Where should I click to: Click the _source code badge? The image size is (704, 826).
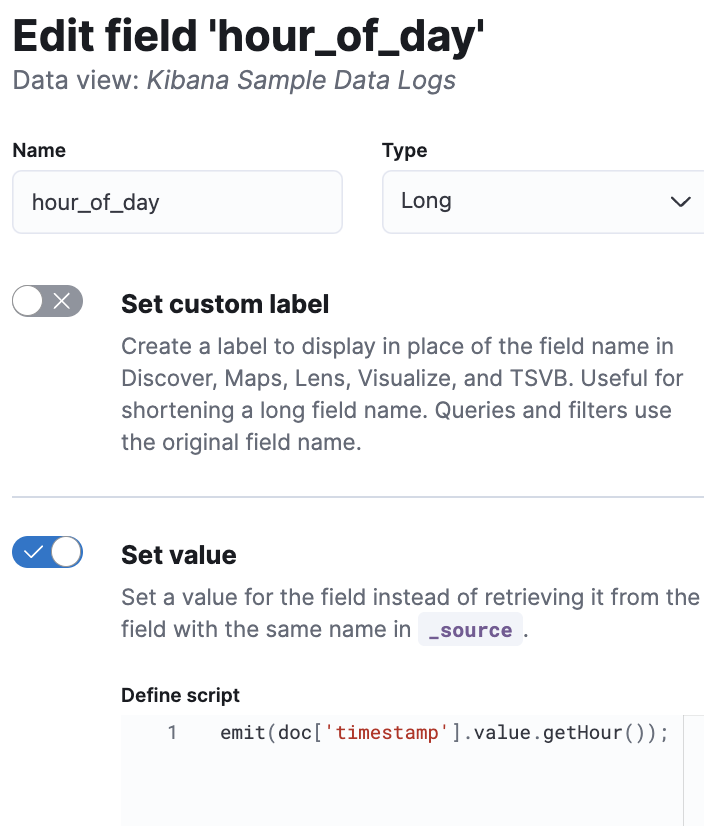(x=470, y=630)
